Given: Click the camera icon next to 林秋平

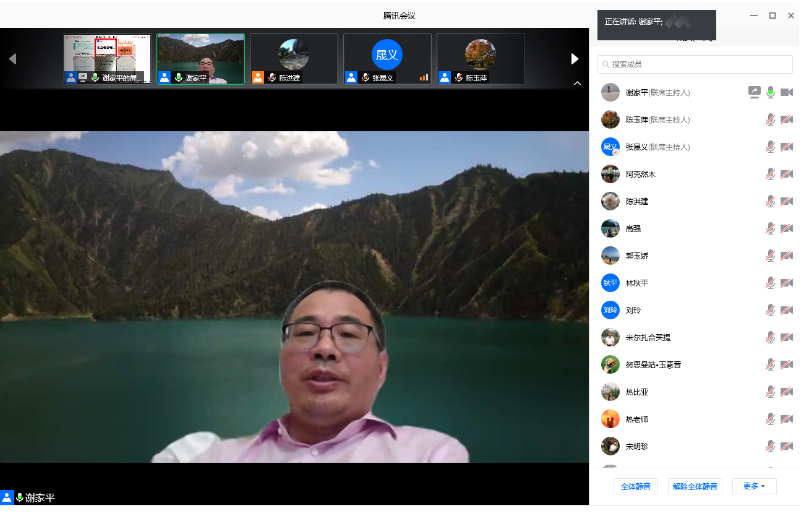Looking at the screenshot, I should coord(787,283).
